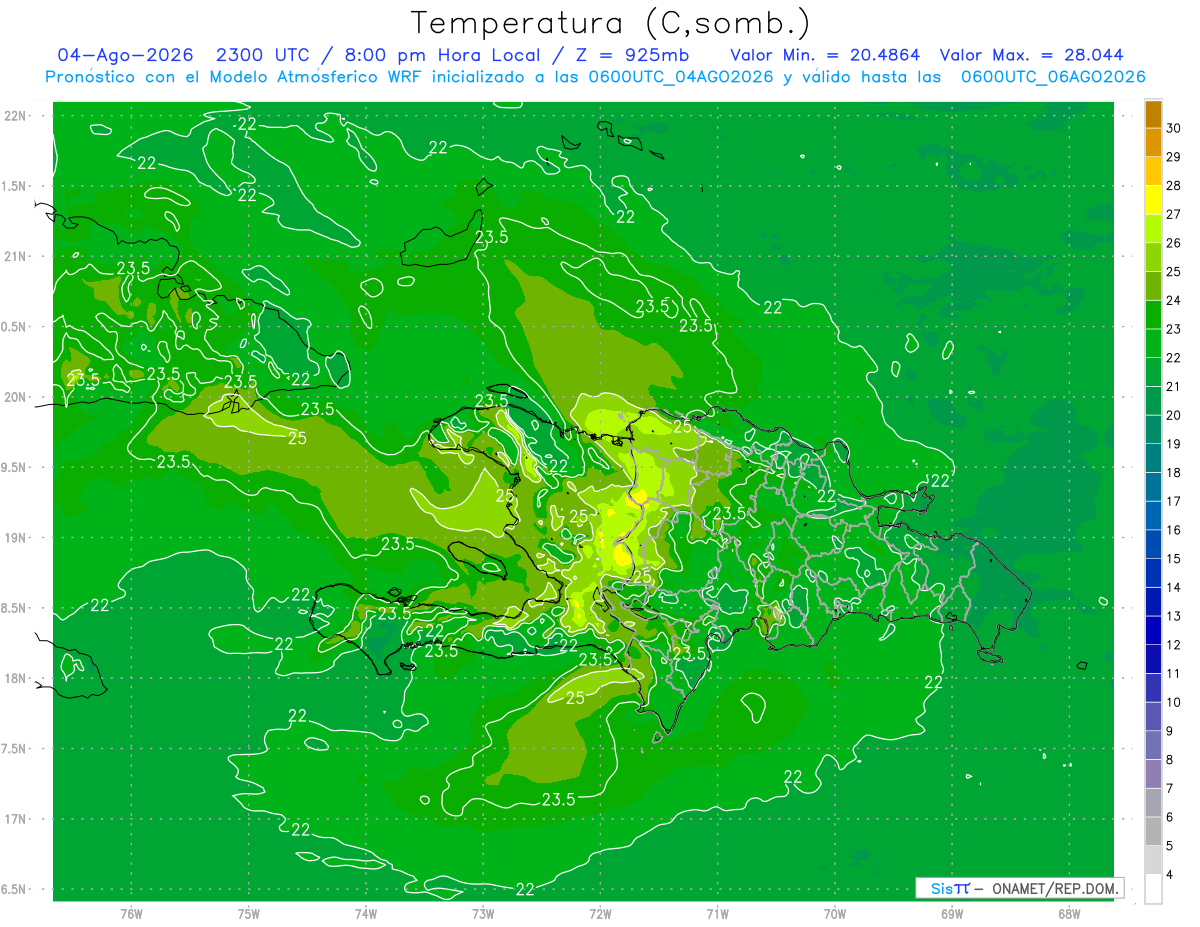Click the color scale label "30"
Viewport: 1200px width, 927px height.
point(1174,128)
